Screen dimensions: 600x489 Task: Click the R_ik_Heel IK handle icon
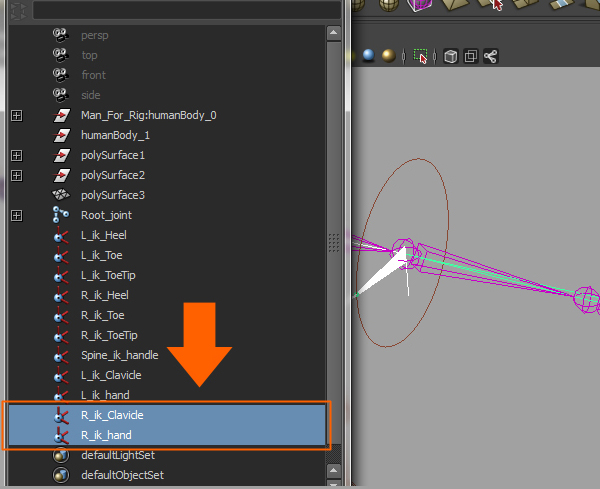click(61, 295)
